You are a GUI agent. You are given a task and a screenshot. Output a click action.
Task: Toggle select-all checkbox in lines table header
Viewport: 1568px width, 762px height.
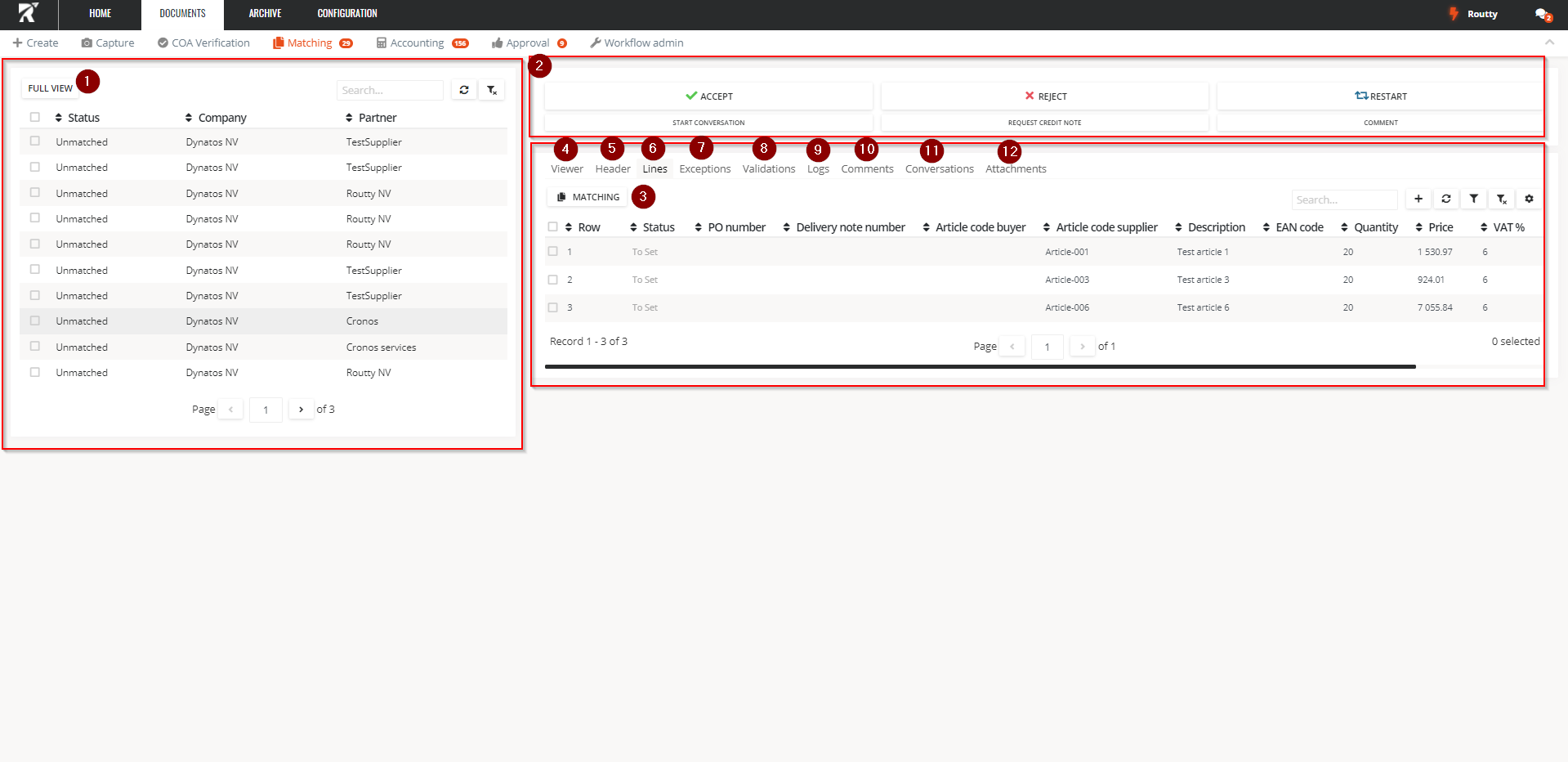tap(553, 227)
